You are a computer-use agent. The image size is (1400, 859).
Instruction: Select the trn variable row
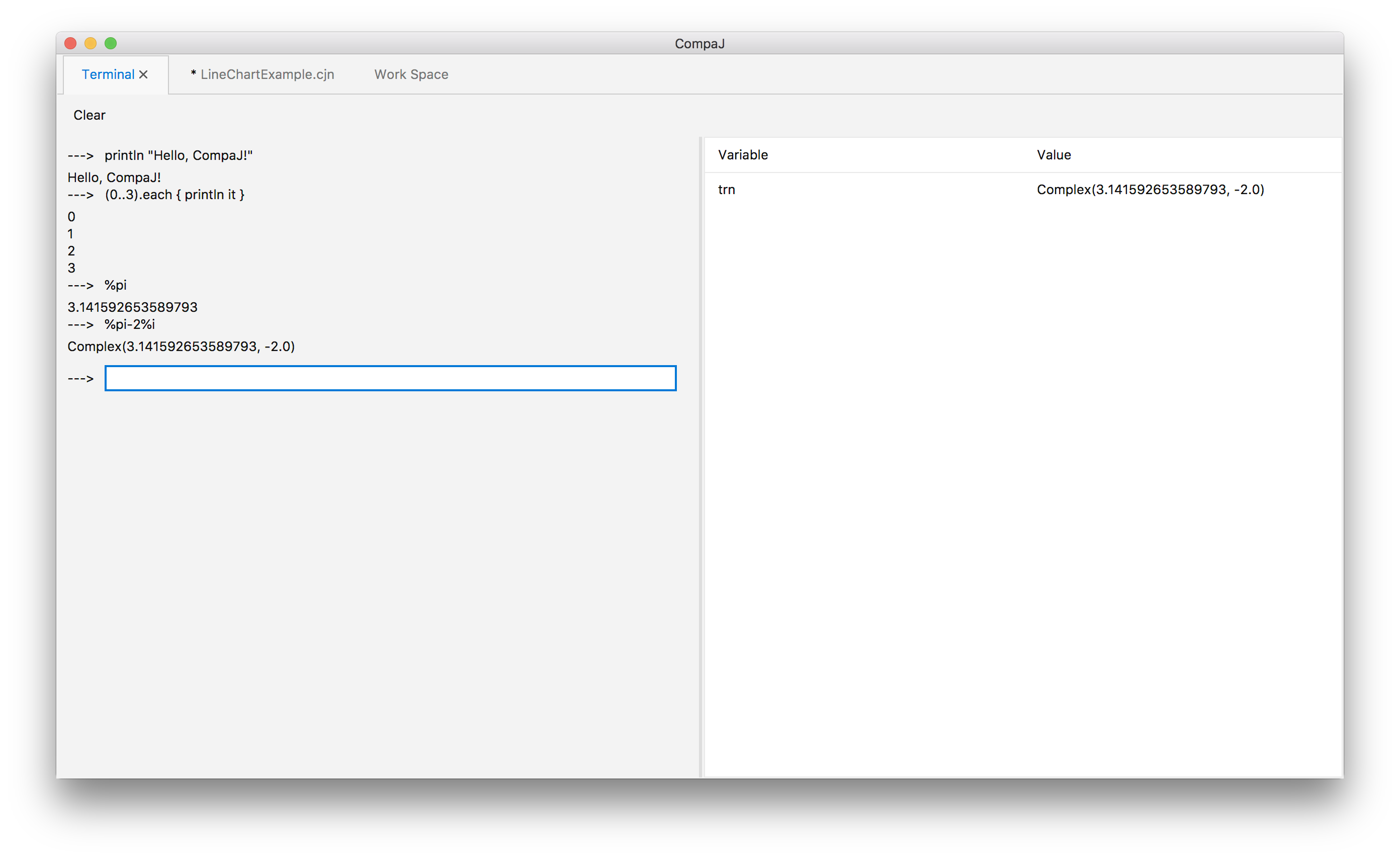coord(727,189)
